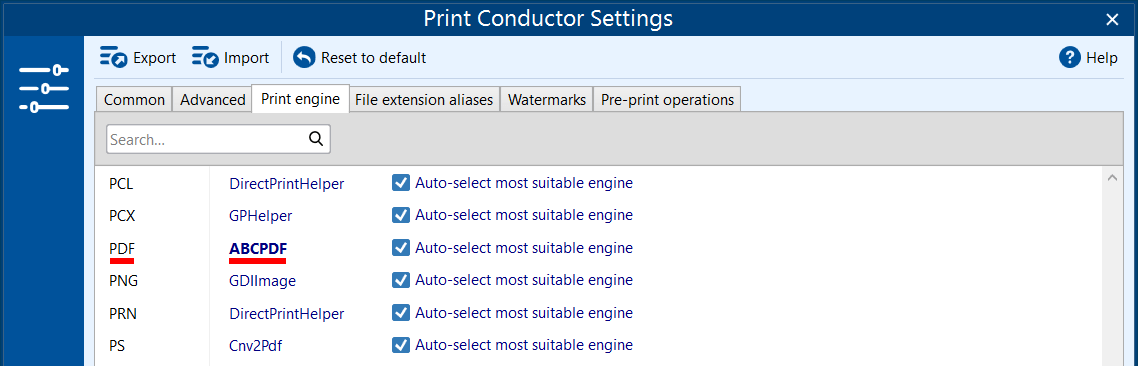Click into the Search field
The image size is (1138, 366).
[x=207, y=139]
